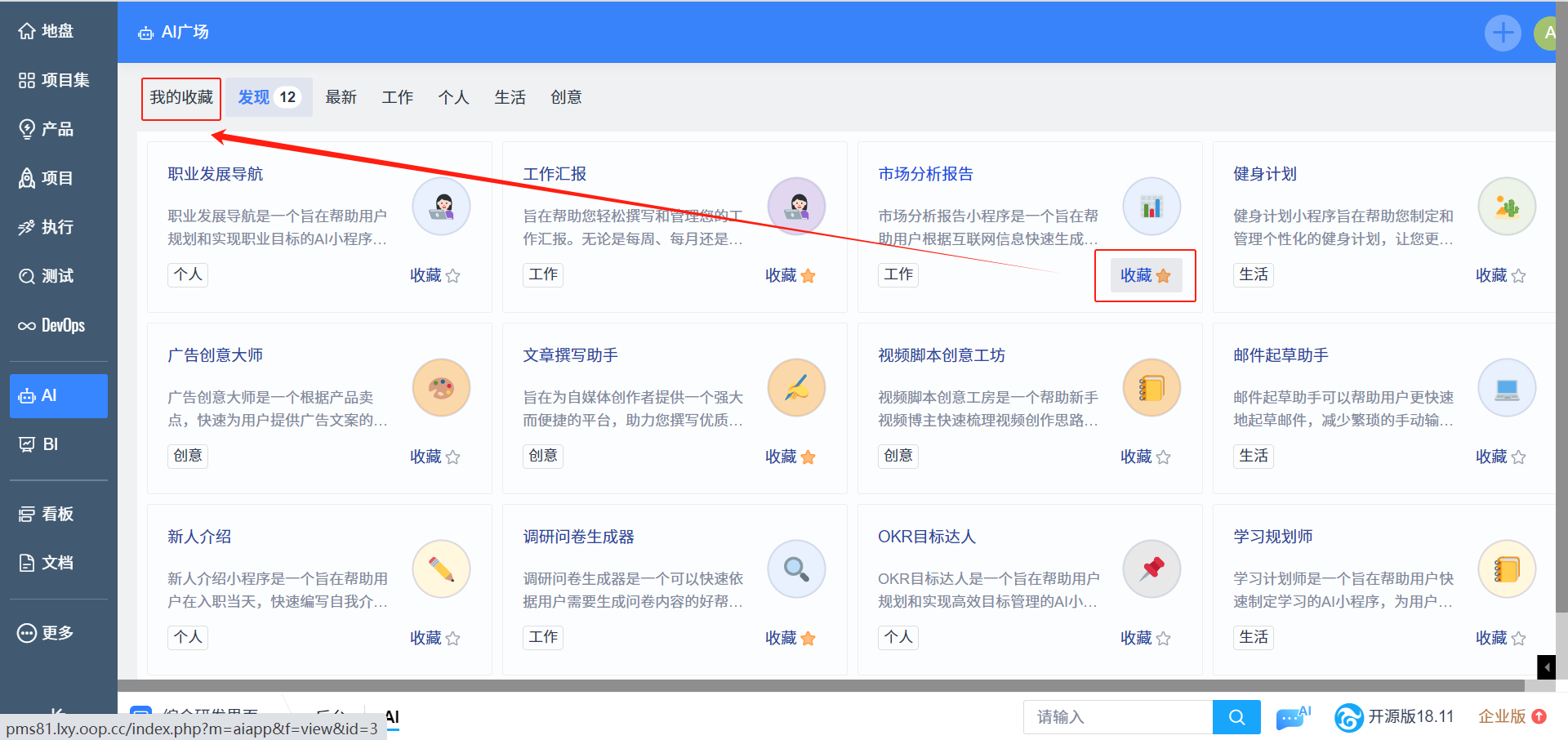Focus the 请输入 search field

click(1117, 717)
